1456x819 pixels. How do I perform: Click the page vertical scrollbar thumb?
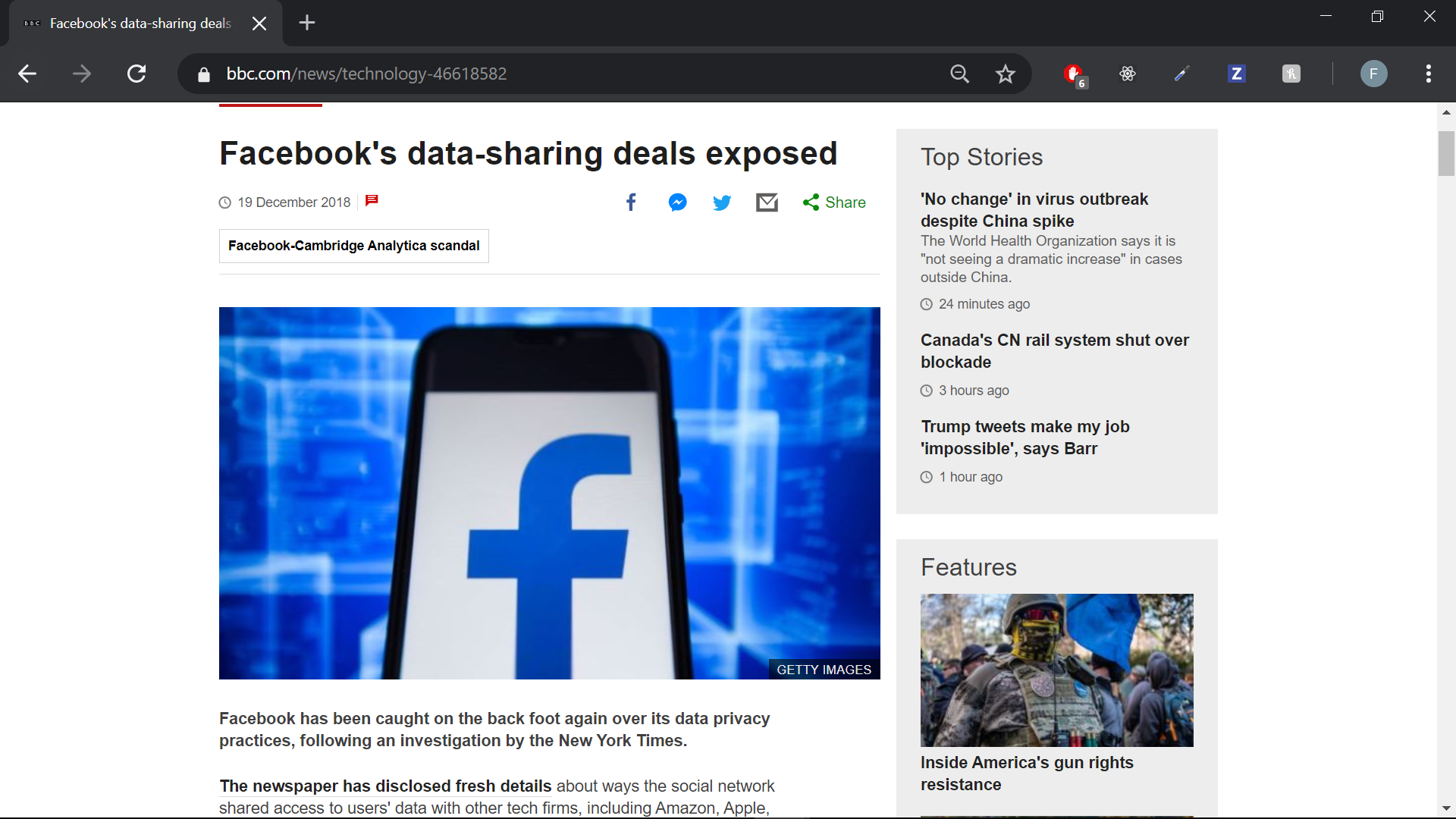[1446, 153]
